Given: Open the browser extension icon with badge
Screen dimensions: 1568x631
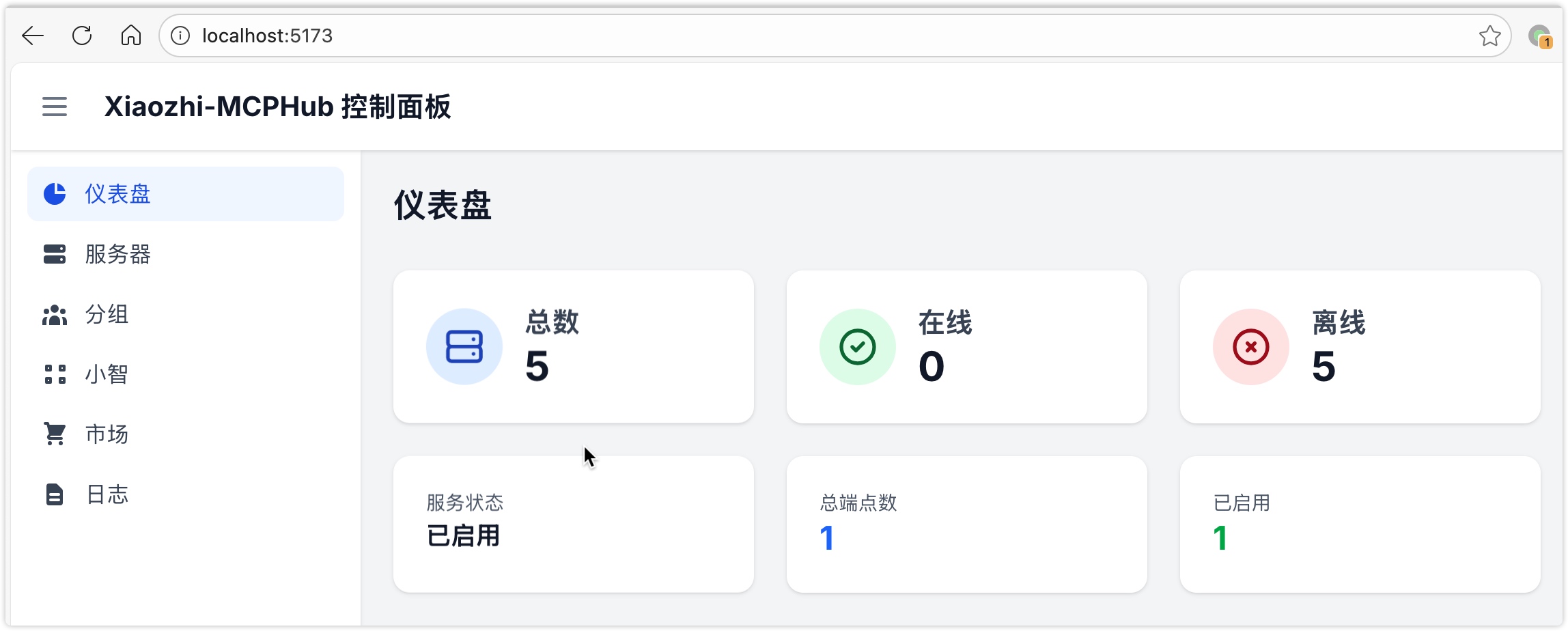Looking at the screenshot, I should (x=1539, y=36).
